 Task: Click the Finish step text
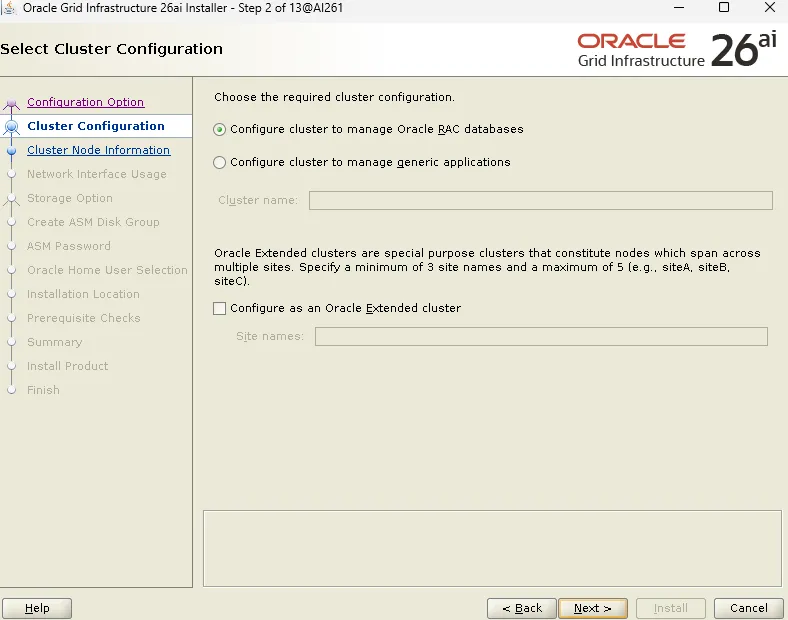[43, 390]
